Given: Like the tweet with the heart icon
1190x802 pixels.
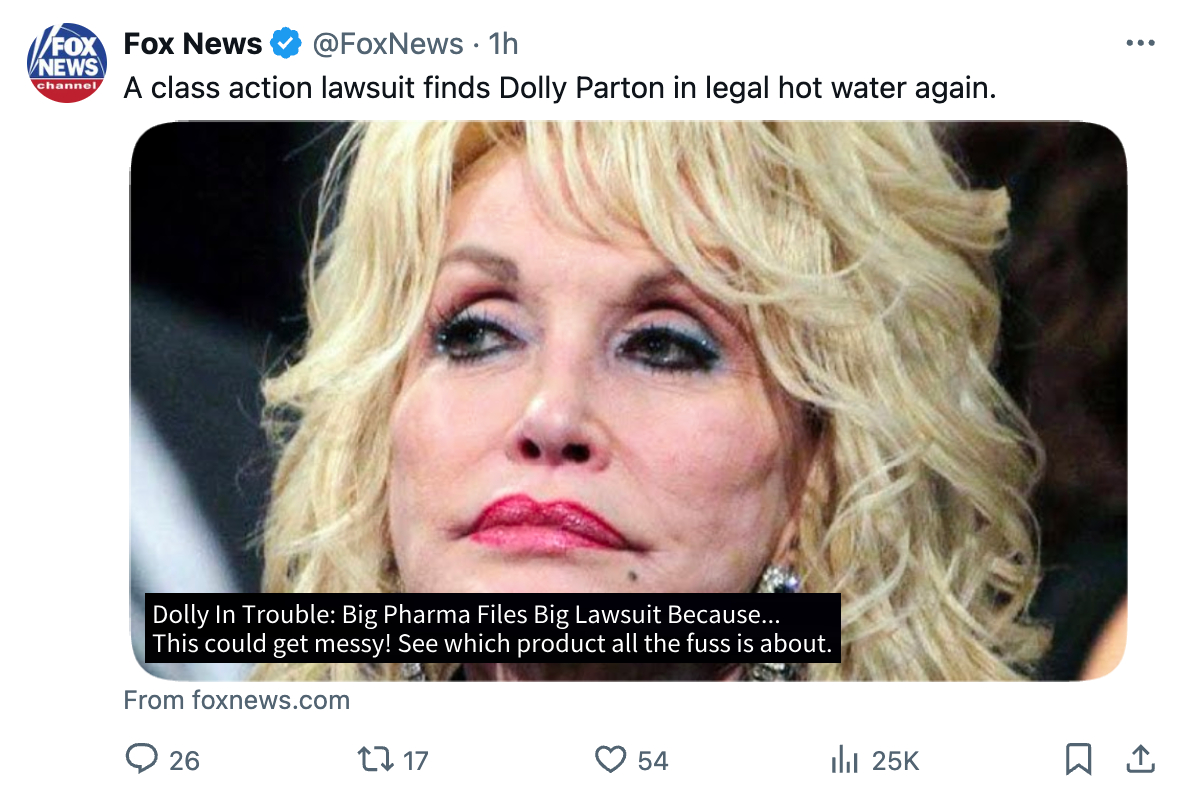Looking at the screenshot, I should point(610,760).
